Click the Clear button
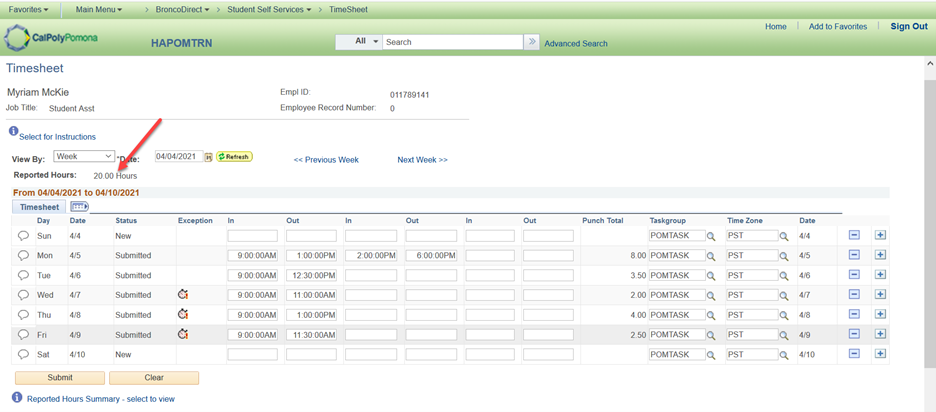Screen dimensions: 936x412 tap(154, 378)
